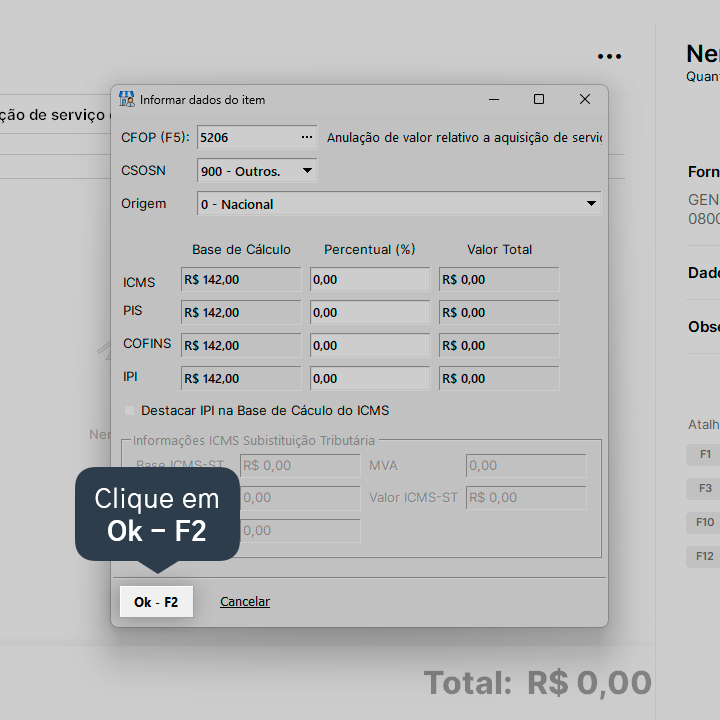
Task: Minimize the Informar dados do item dialog
Action: click(x=494, y=99)
